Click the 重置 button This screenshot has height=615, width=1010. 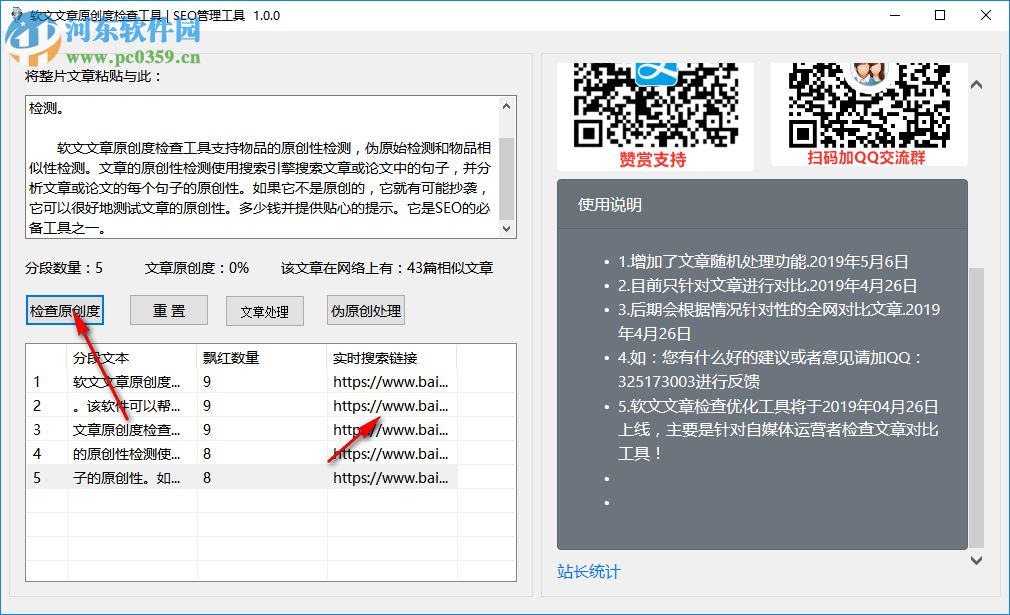169,311
